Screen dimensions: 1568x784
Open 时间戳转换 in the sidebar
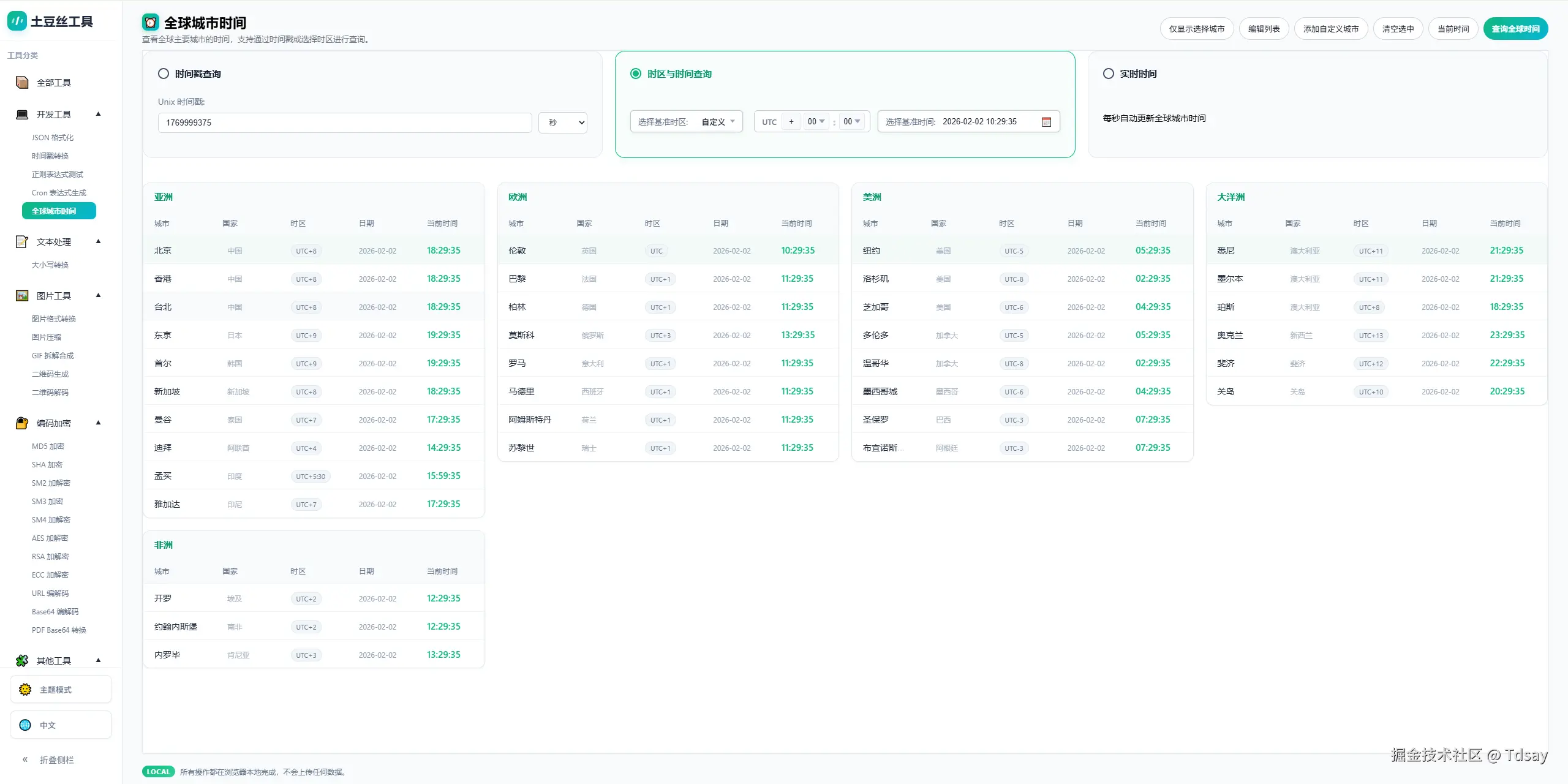(x=50, y=156)
